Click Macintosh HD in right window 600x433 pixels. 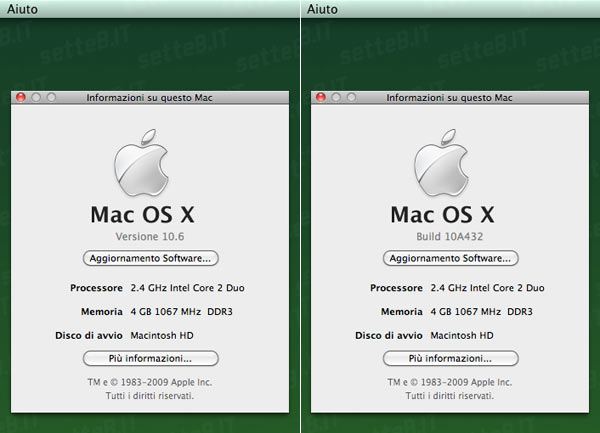point(462,335)
